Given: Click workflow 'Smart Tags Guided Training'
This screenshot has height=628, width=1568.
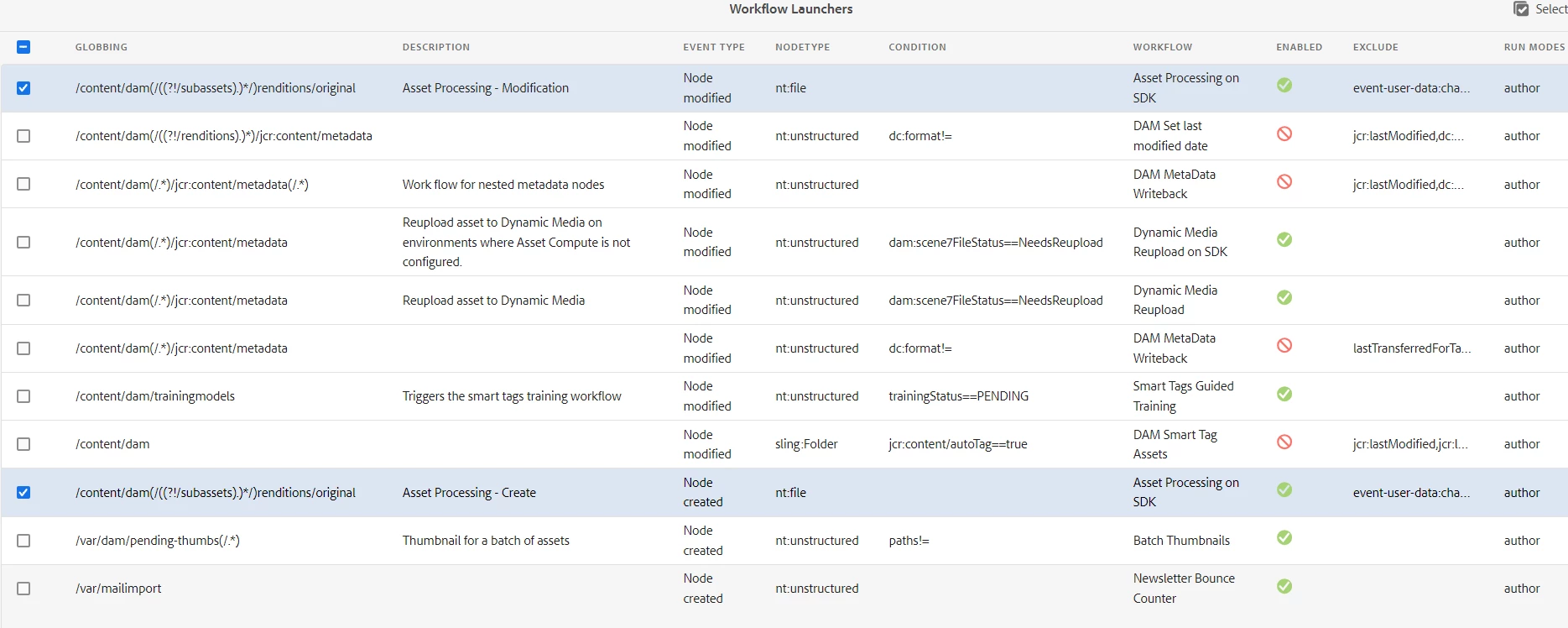Looking at the screenshot, I should click(1184, 396).
